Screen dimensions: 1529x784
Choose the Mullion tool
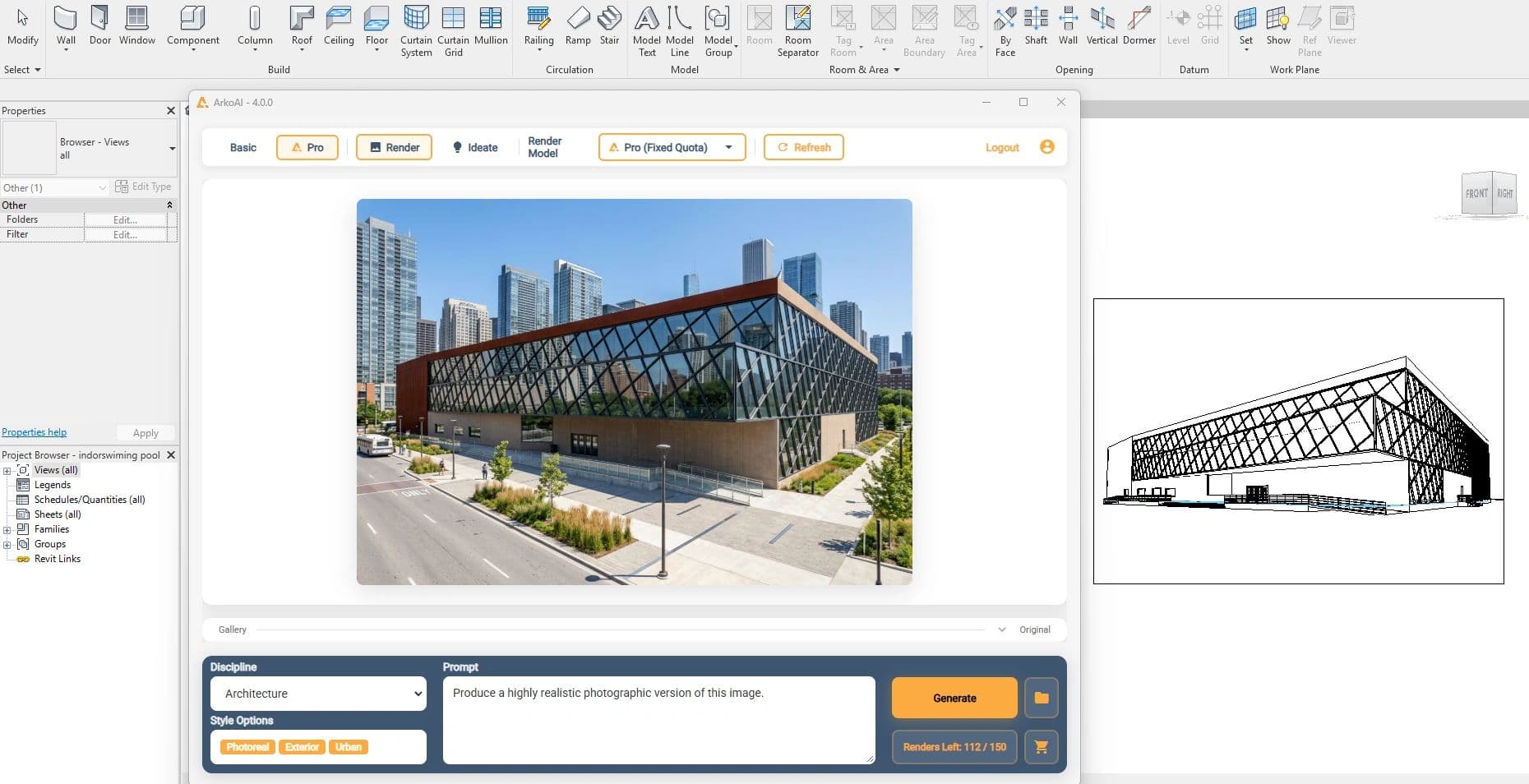pyautogui.click(x=491, y=26)
